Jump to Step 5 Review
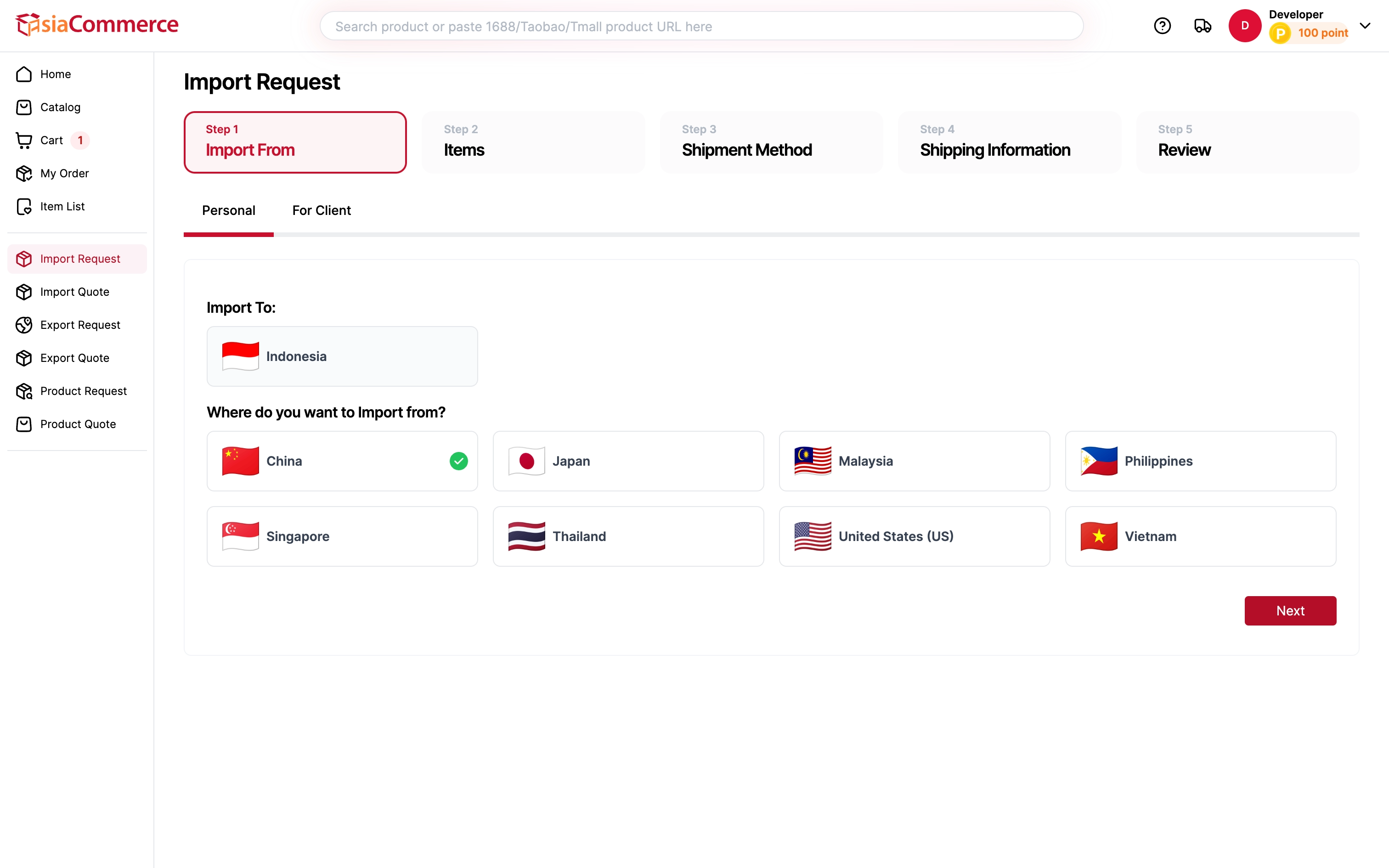1389x868 pixels. [x=1247, y=142]
